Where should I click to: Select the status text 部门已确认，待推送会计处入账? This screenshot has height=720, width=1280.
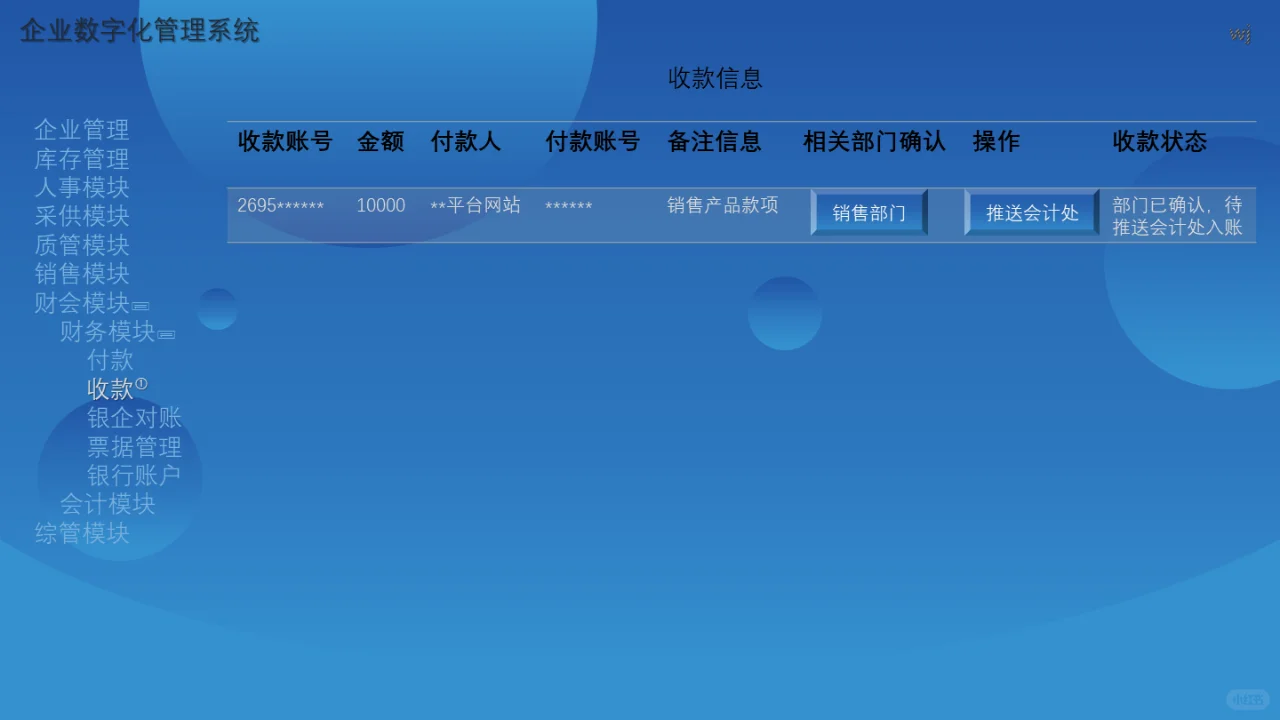(x=1178, y=216)
